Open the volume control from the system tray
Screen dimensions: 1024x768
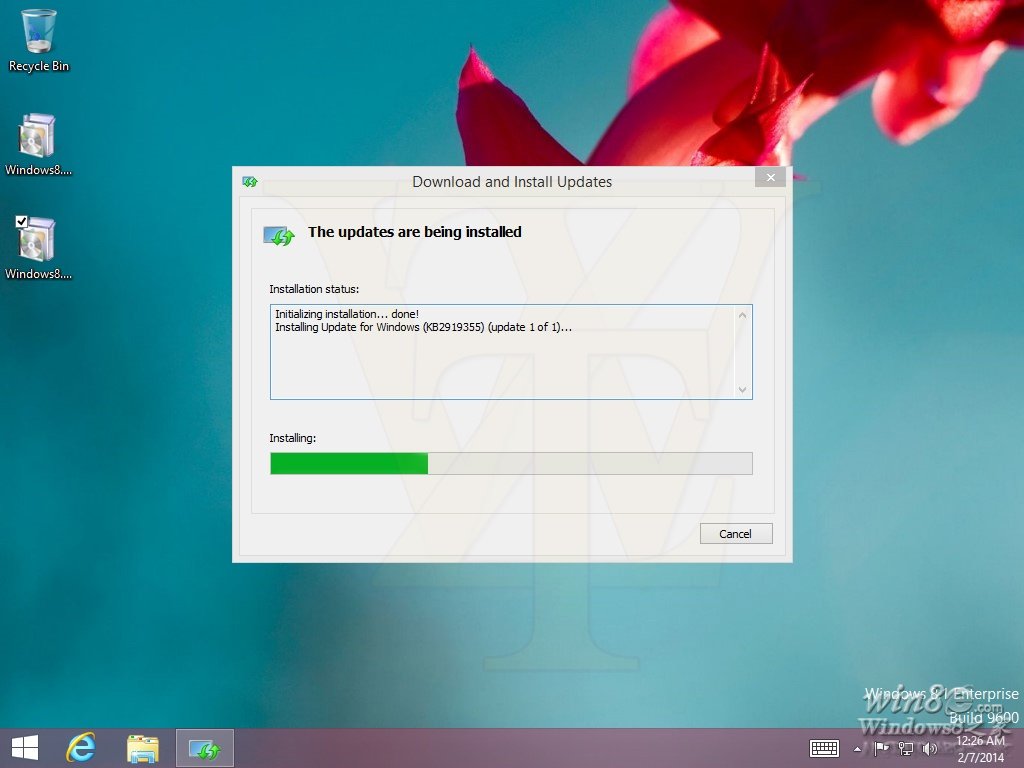click(x=929, y=748)
